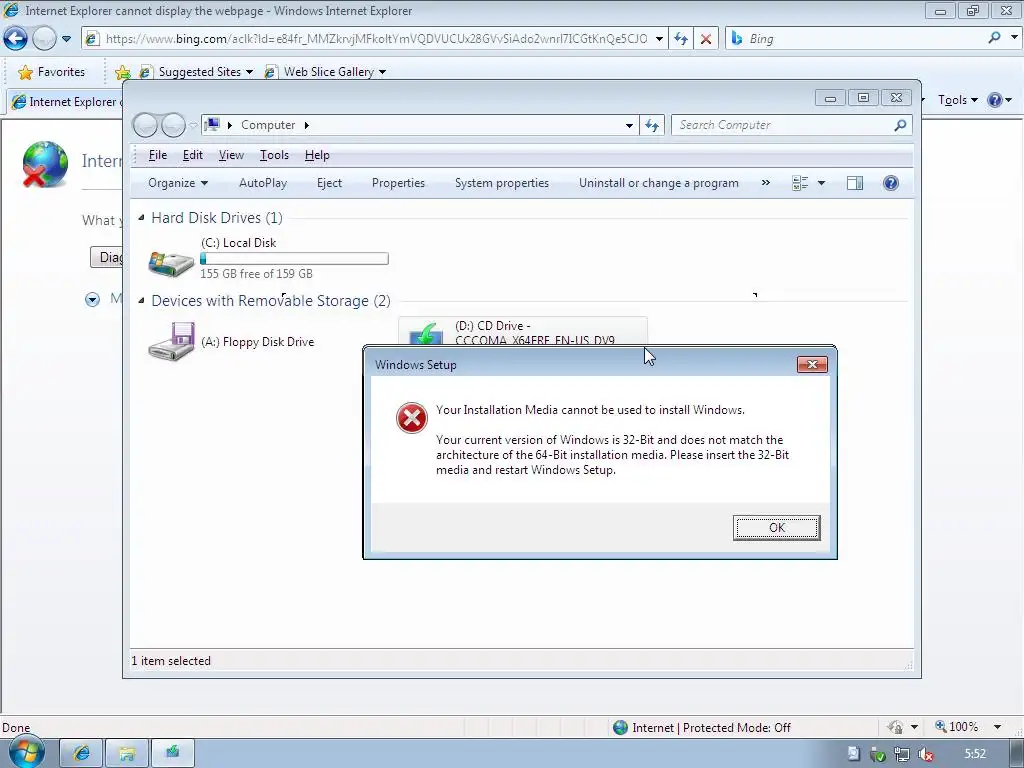This screenshot has width=1024, height=768.
Task: Click Internet Explorer forward button
Action: 44,39
